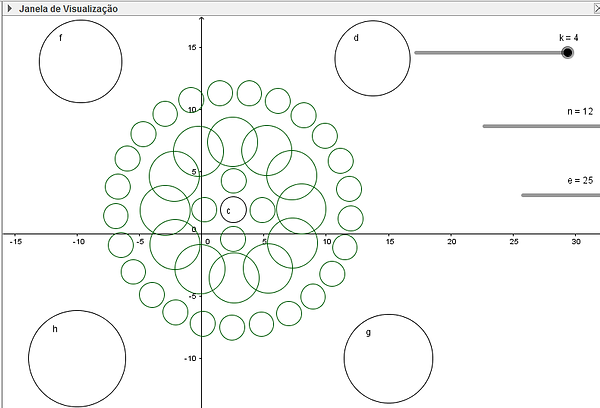Select circle h in the graphics view
This screenshot has width=600, height=408.
click(77, 359)
